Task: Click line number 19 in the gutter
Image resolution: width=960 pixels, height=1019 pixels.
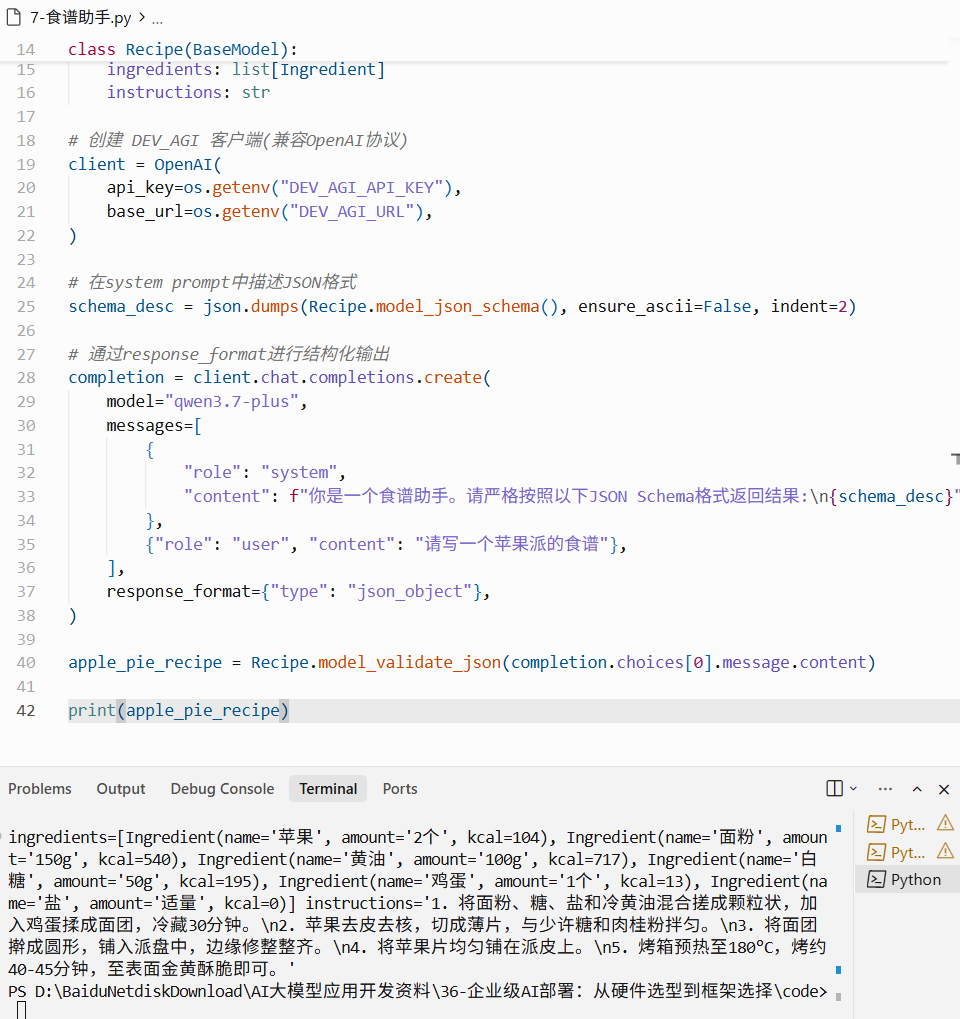Action: (26, 164)
